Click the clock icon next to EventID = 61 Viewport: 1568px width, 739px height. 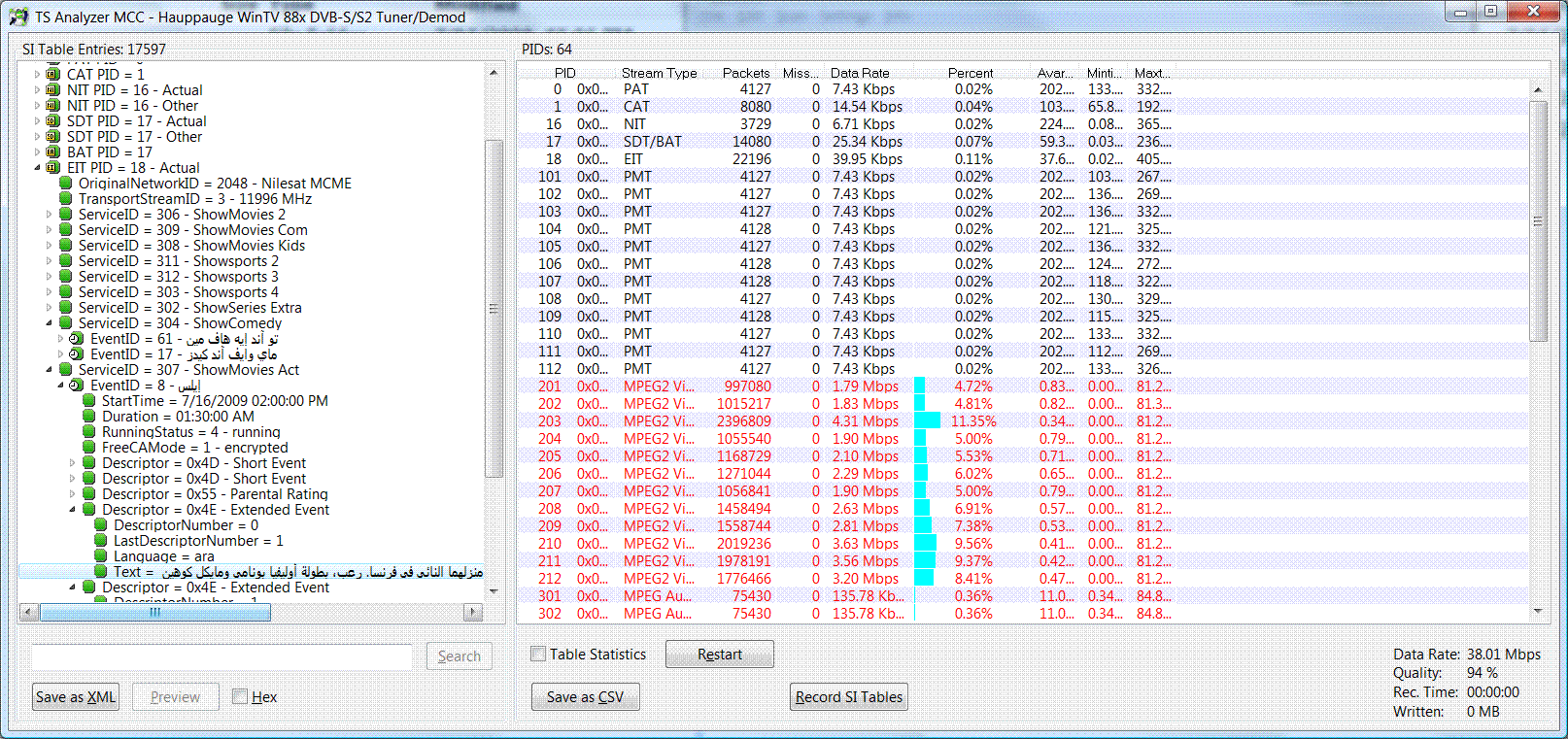[x=77, y=339]
